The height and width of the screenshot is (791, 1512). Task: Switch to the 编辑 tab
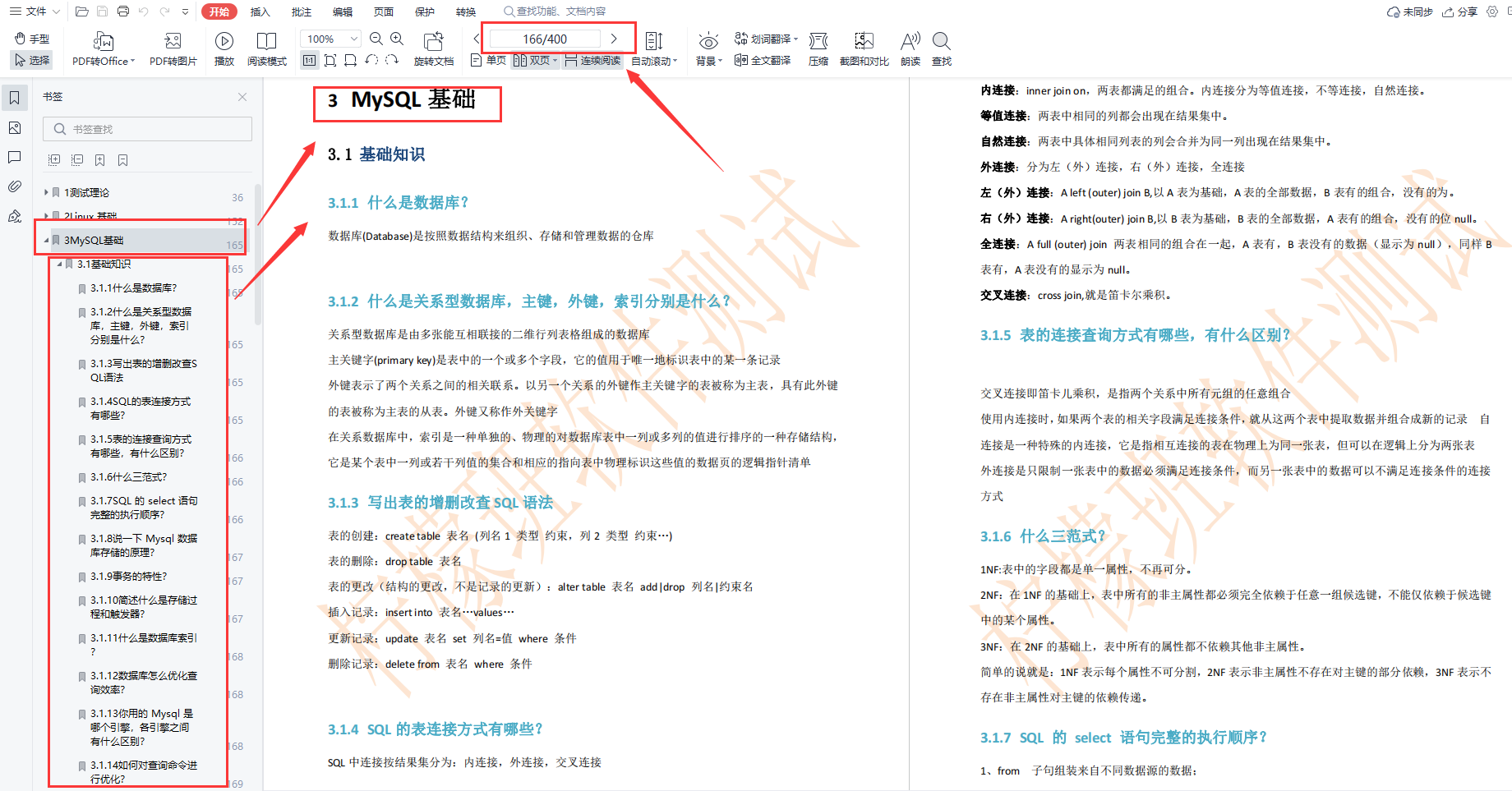(x=343, y=11)
